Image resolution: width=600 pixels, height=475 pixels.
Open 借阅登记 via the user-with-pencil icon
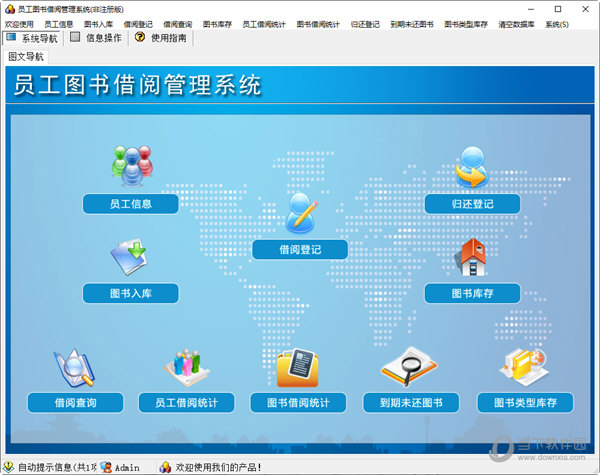(300, 212)
